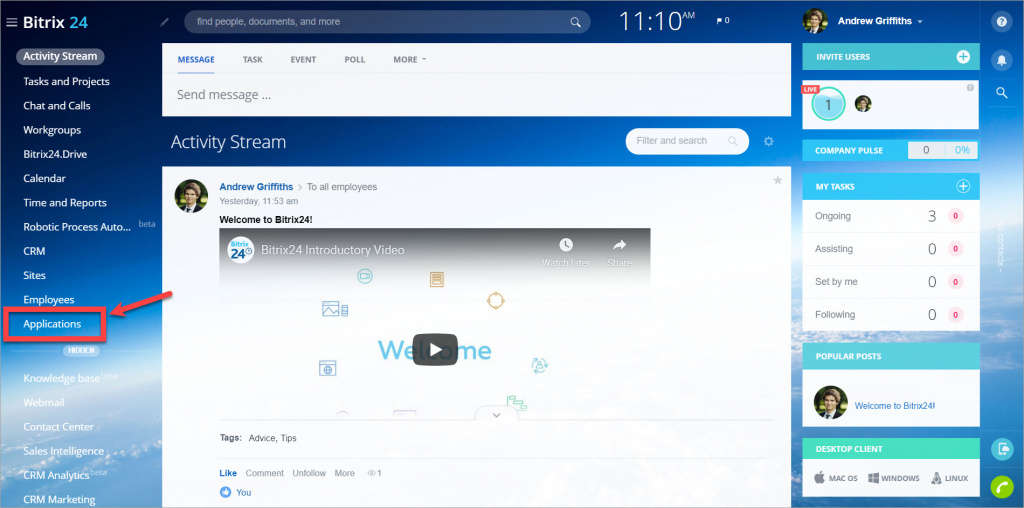The height and width of the screenshot is (508, 1024).
Task: Open the help question mark icon
Action: (x=1001, y=22)
